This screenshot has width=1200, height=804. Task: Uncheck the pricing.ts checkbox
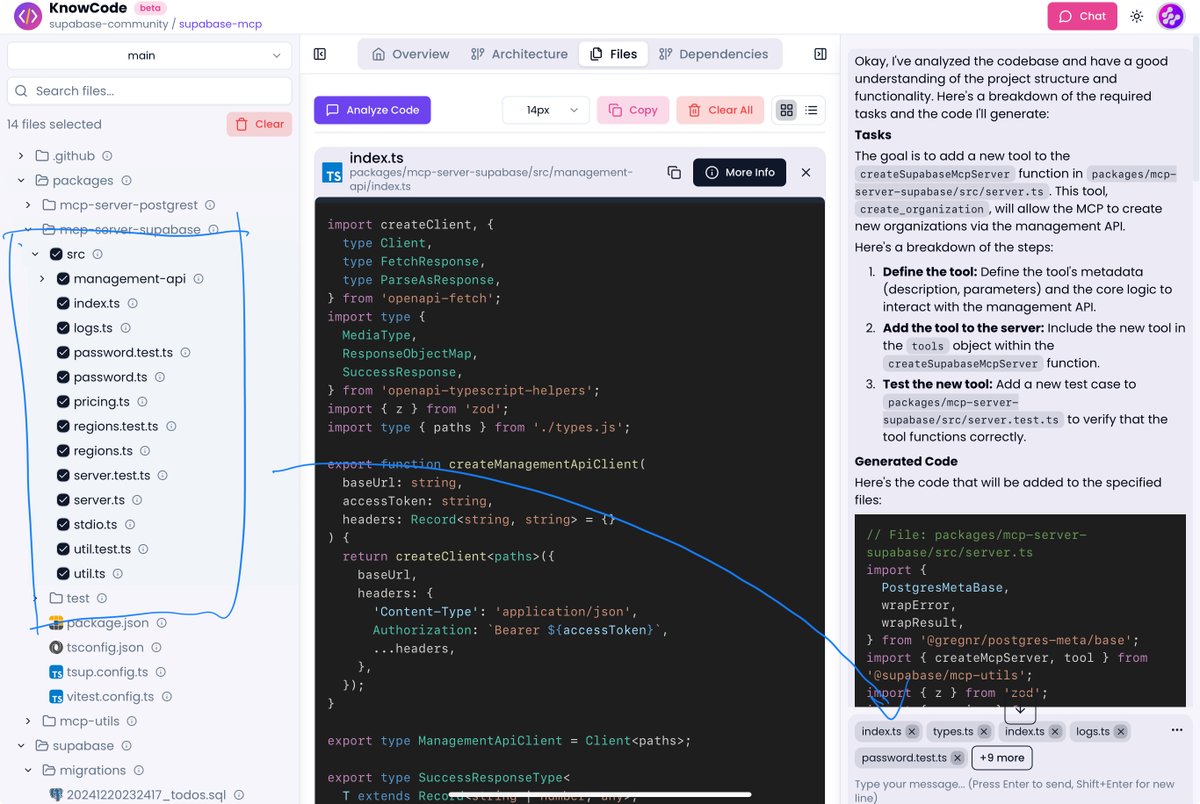pyautogui.click(x=63, y=402)
